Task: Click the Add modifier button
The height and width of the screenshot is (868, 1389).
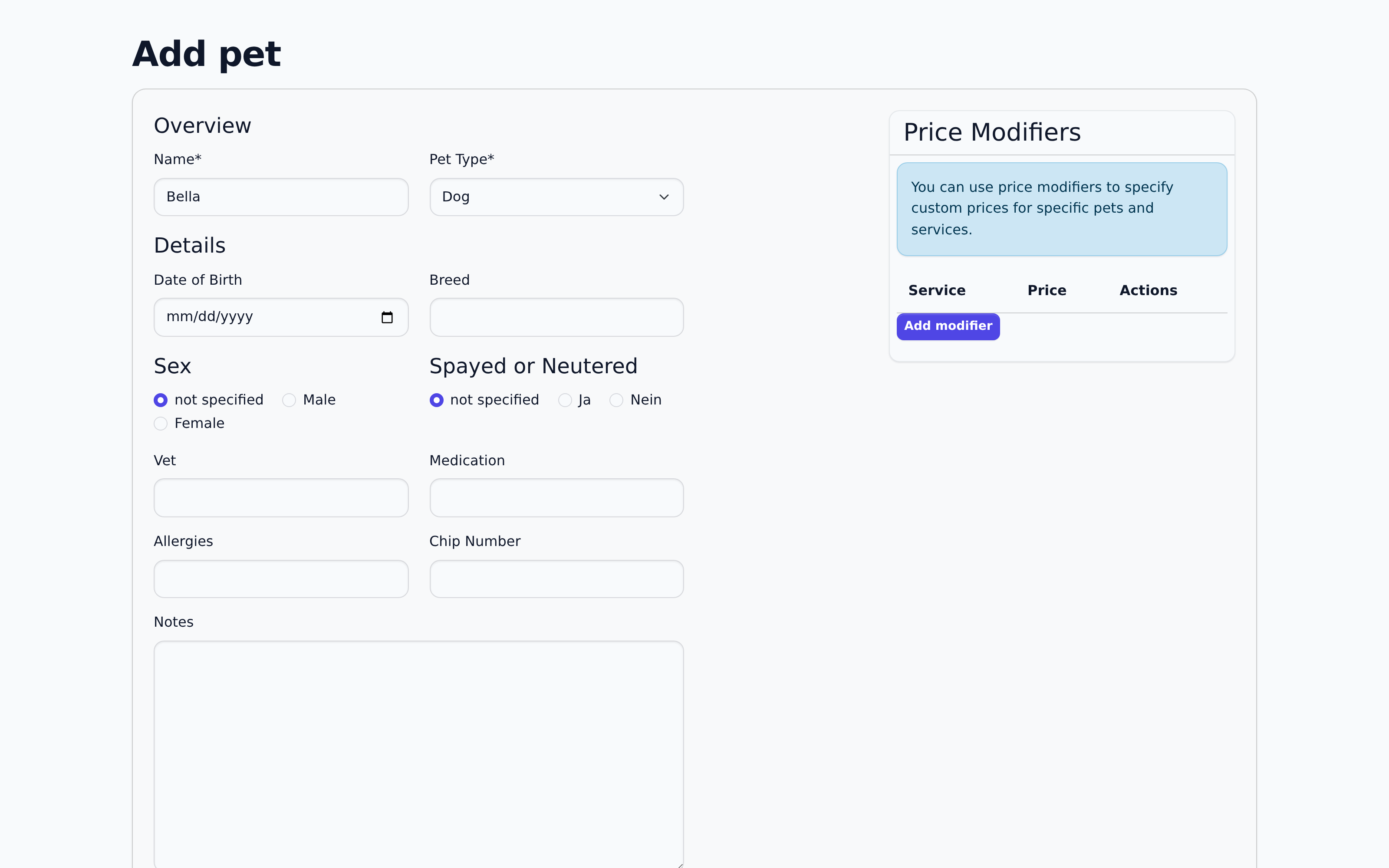Action: (948, 326)
